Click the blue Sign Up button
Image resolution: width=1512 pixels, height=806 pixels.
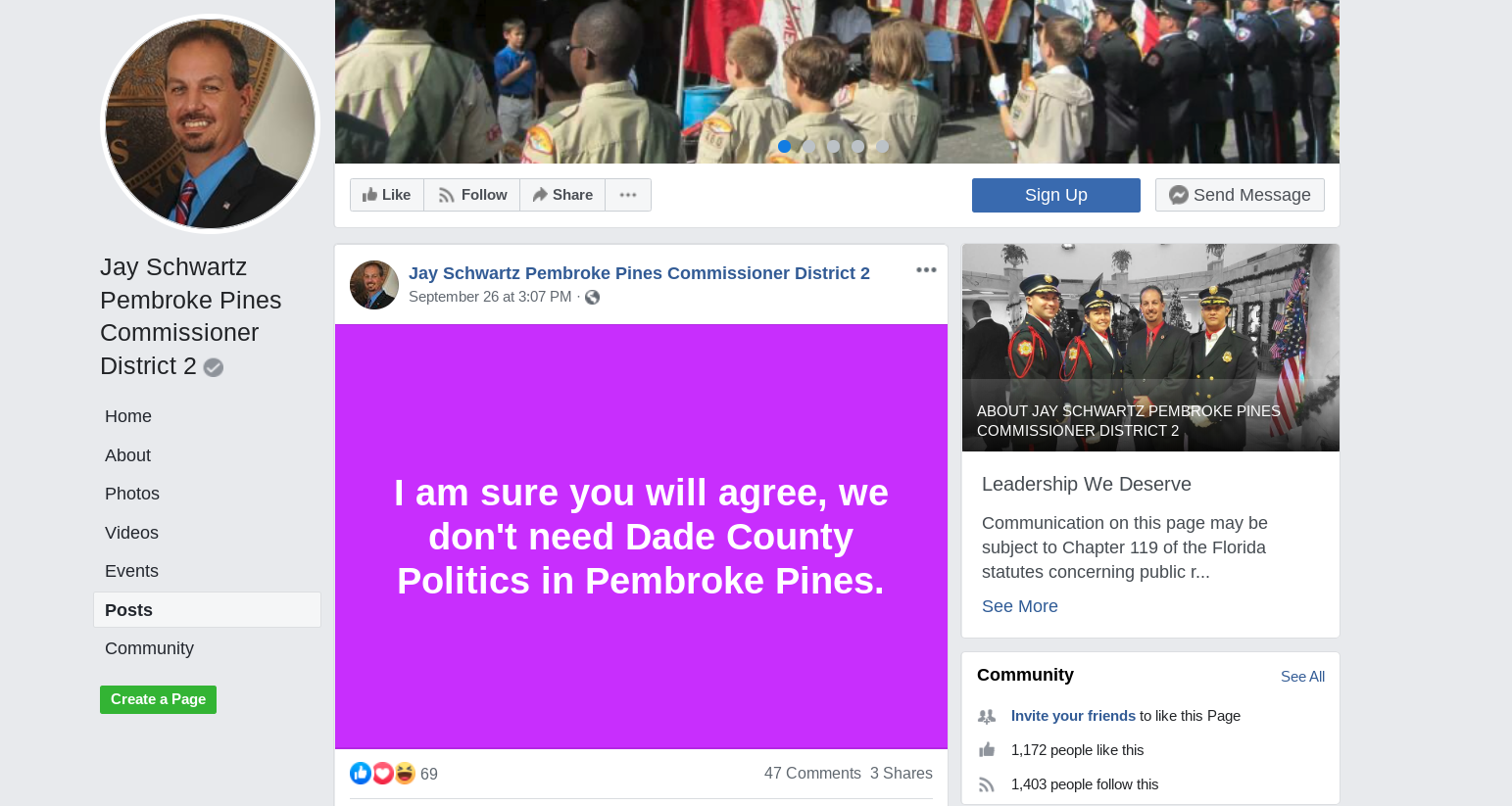(1056, 195)
